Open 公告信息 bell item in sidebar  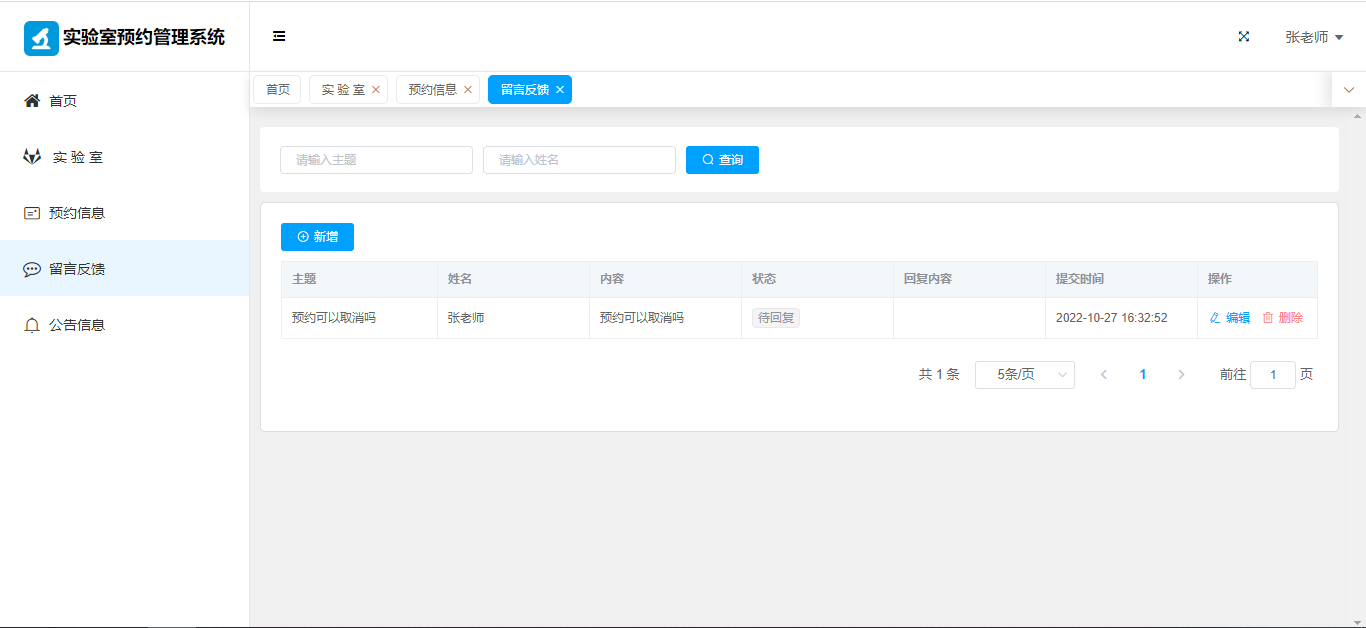[x=76, y=325]
